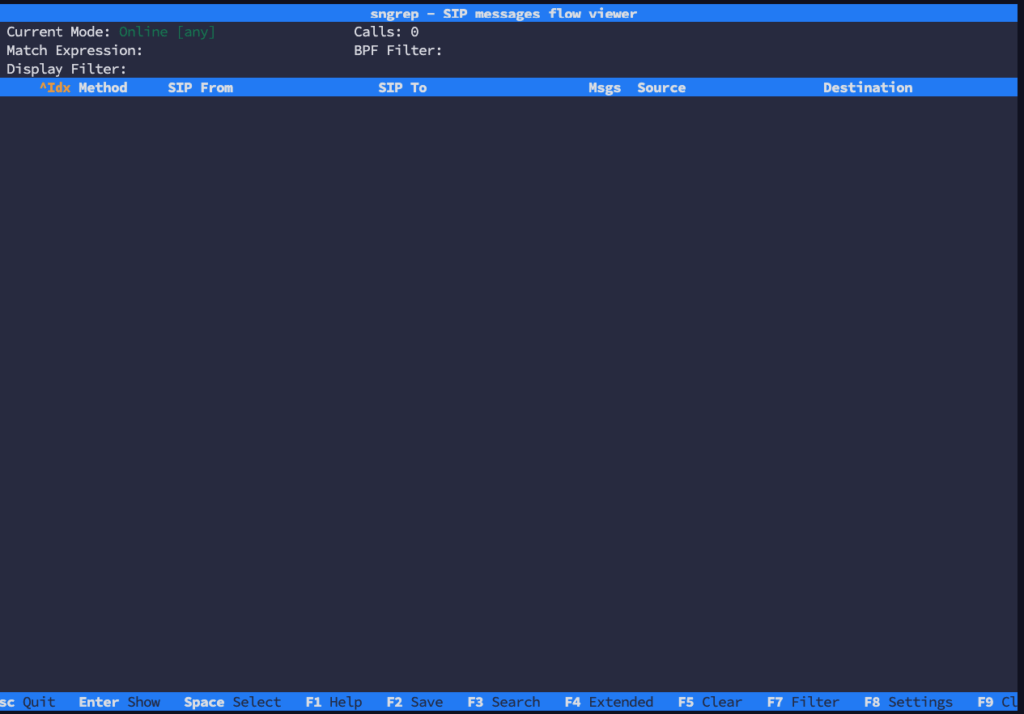Screen dimensions: 1024x714
Task: Open the F7 Filter footer item
Action: (x=803, y=702)
